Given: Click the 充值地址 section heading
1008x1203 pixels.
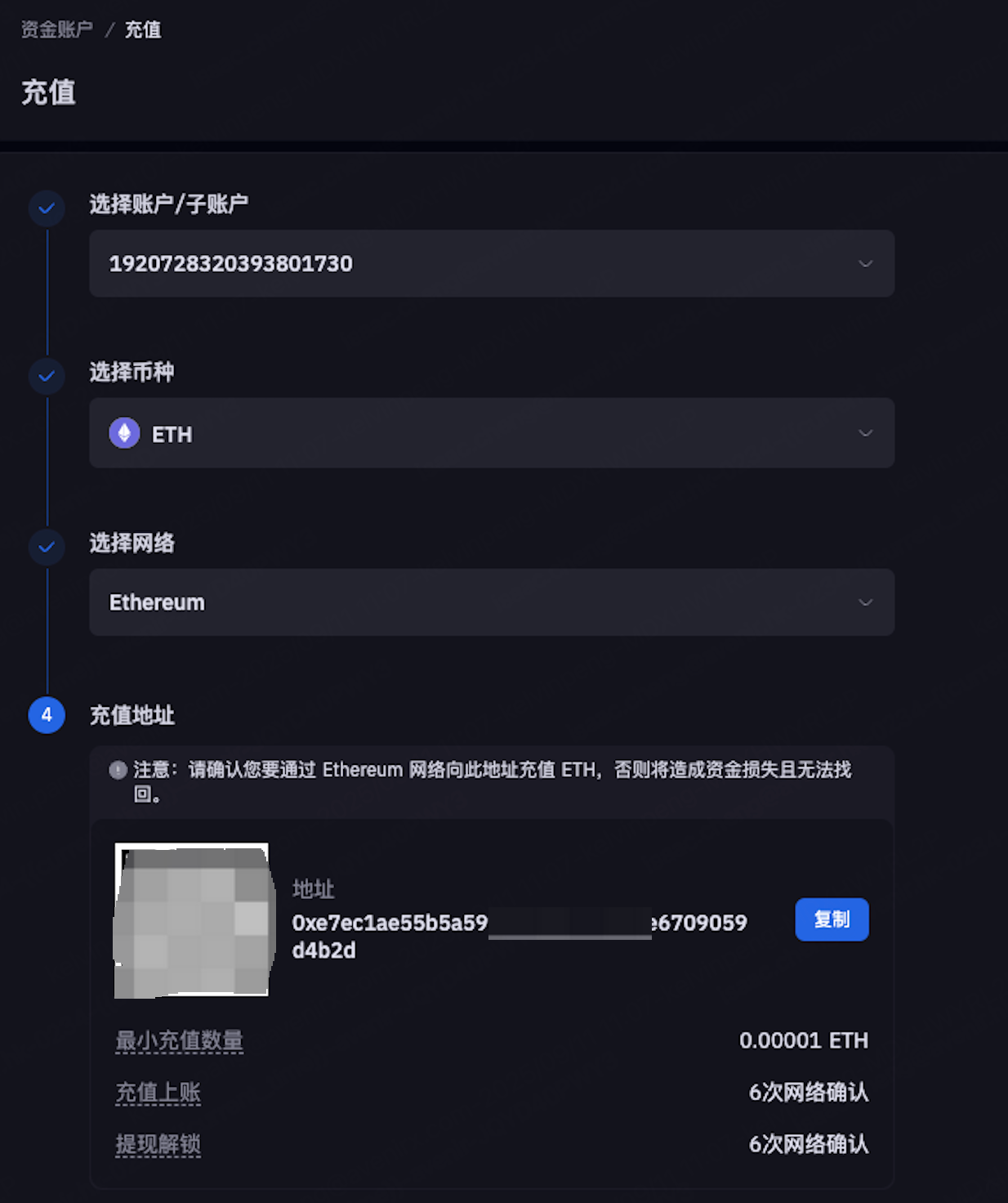Looking at the screenshot, I should pyautogui.click(x=132, y=715).
